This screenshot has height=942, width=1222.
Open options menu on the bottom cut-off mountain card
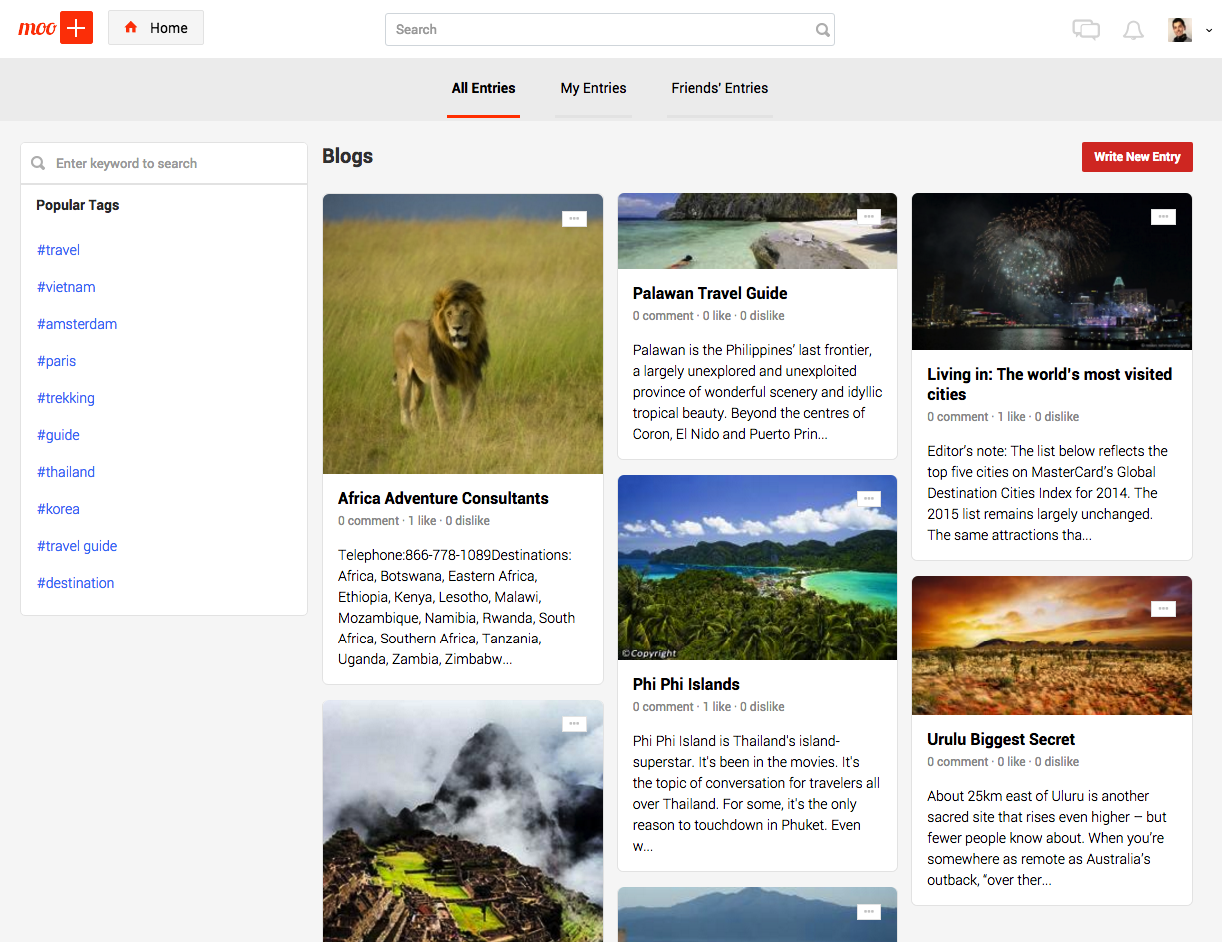pyautogui.click(x=869, y=911)
